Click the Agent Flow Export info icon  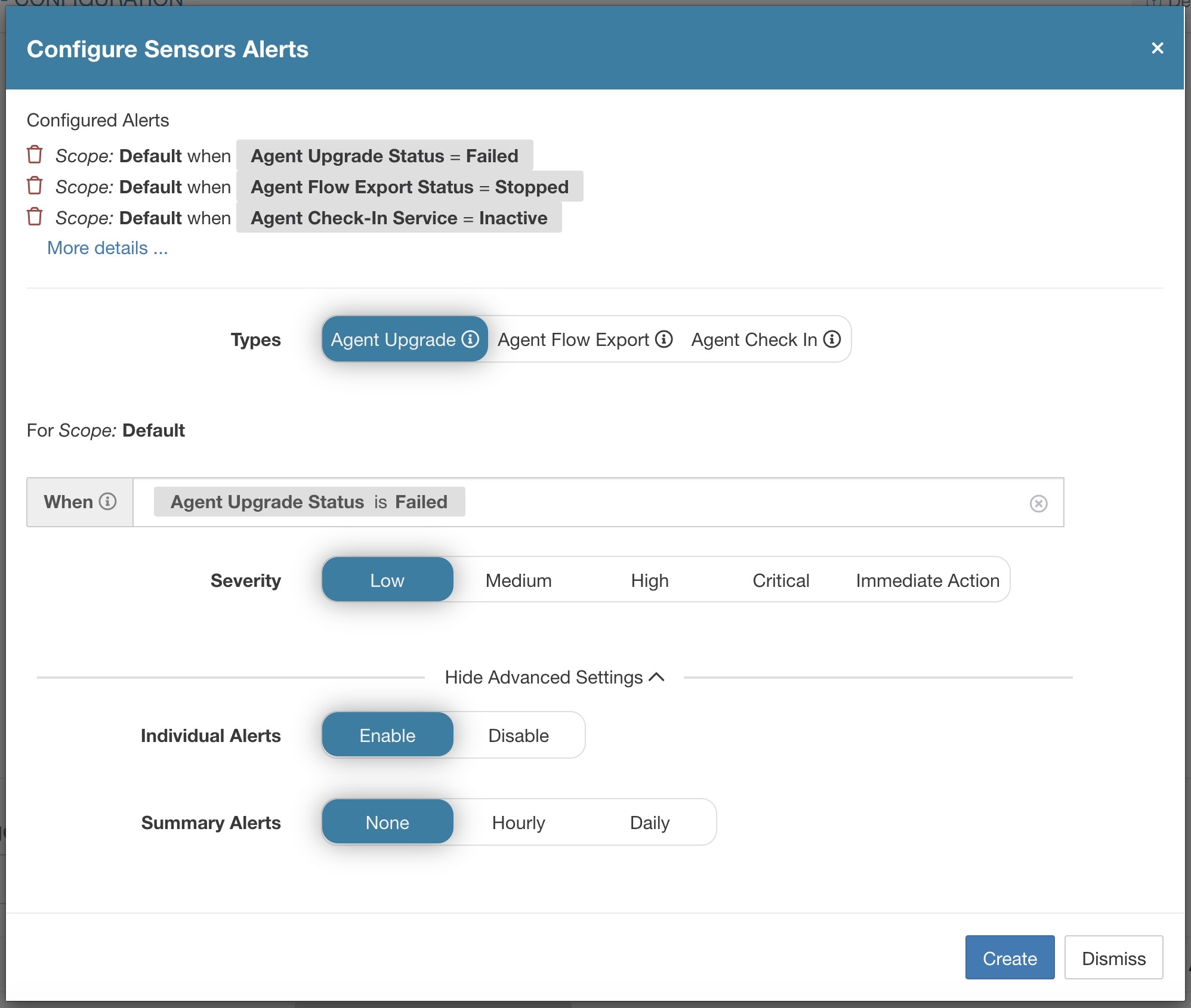point(661,339)
